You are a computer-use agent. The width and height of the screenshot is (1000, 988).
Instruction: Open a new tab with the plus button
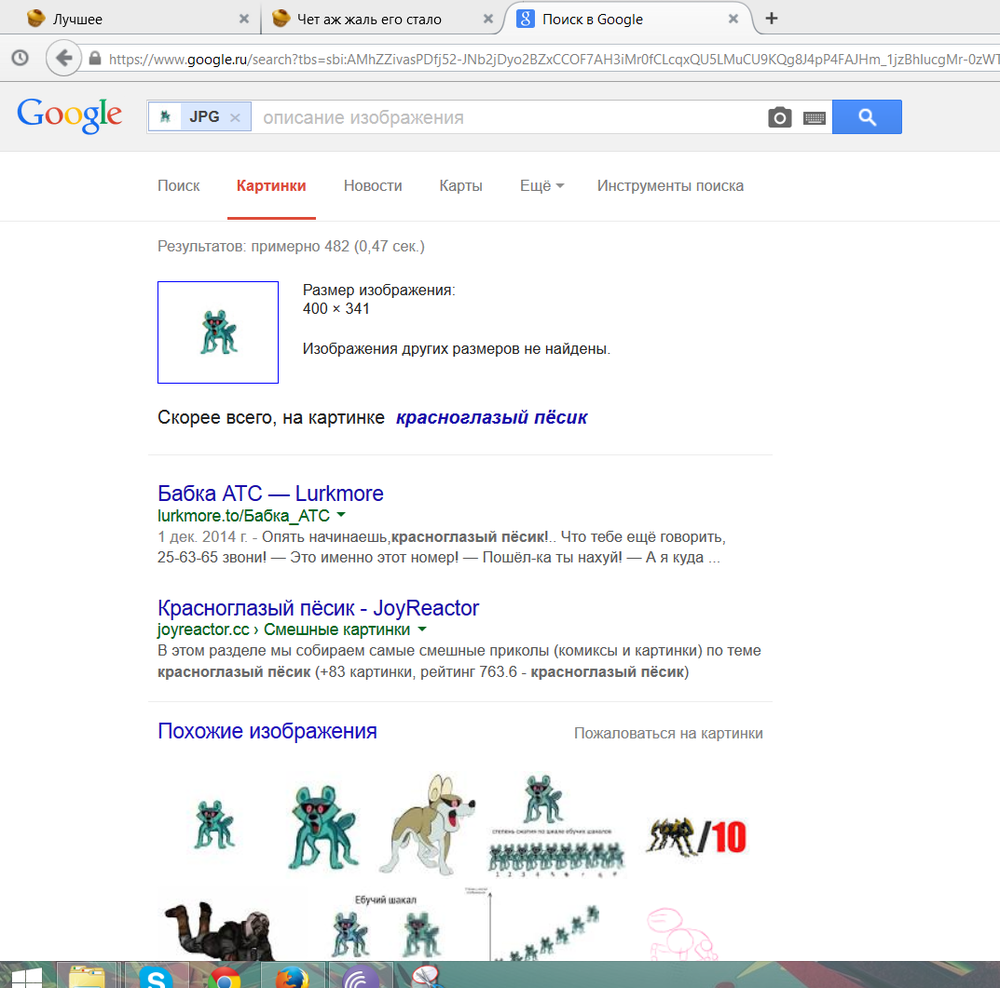click(x=771, y=18)
